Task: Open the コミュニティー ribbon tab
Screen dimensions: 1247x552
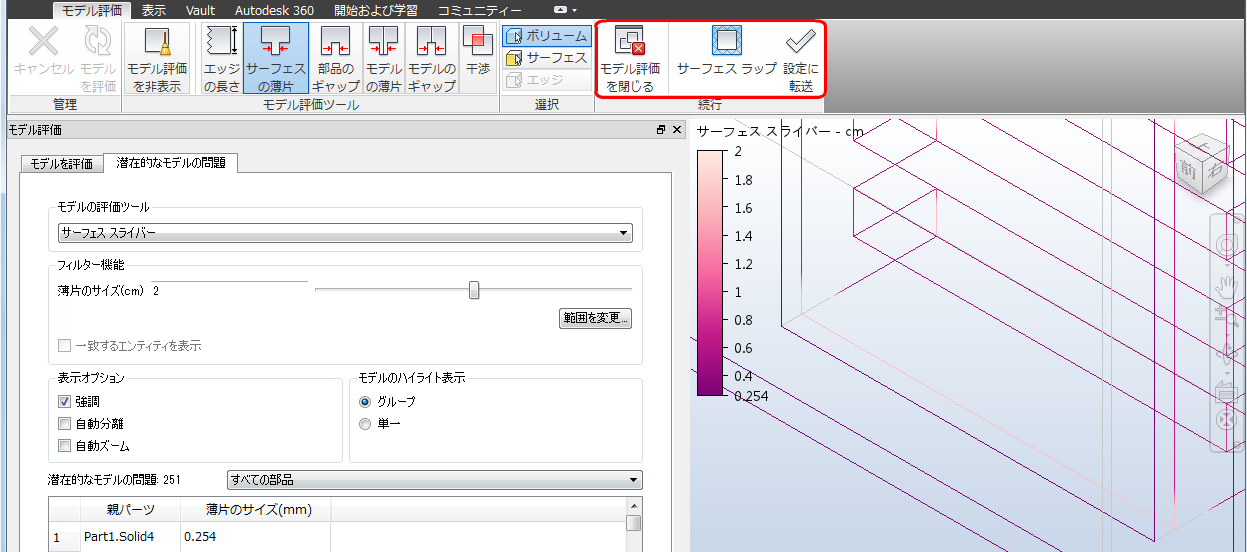Action: coord(480,10)
